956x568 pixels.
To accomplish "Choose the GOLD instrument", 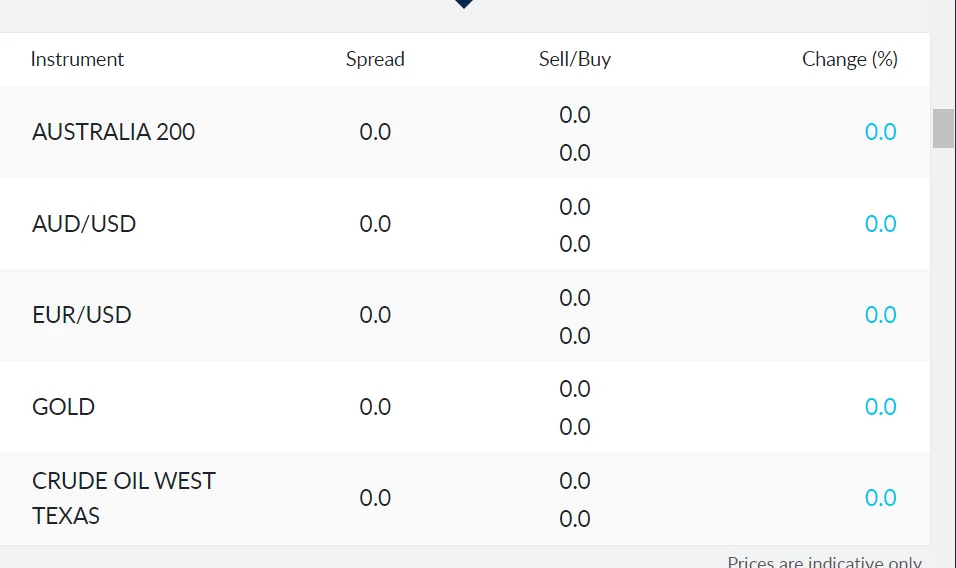I will pos(63,407).
